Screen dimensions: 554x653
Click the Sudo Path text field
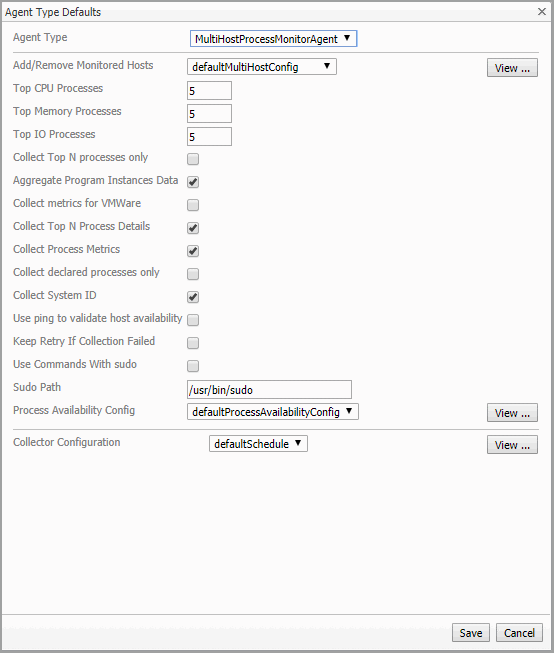point(269,389)
